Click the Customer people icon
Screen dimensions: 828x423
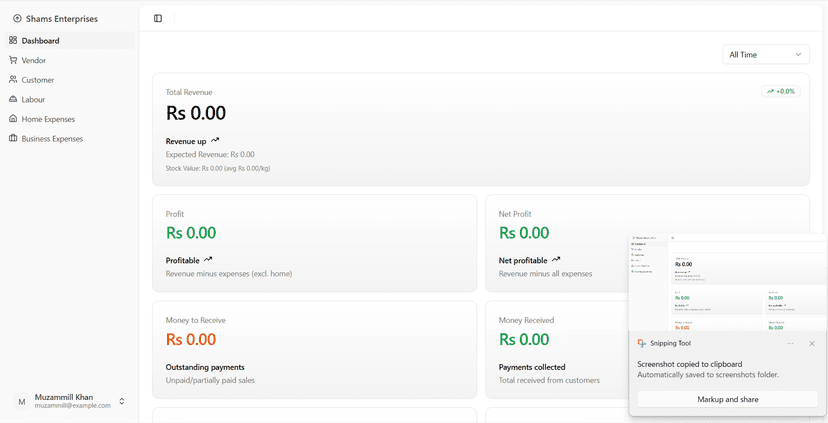13,80
